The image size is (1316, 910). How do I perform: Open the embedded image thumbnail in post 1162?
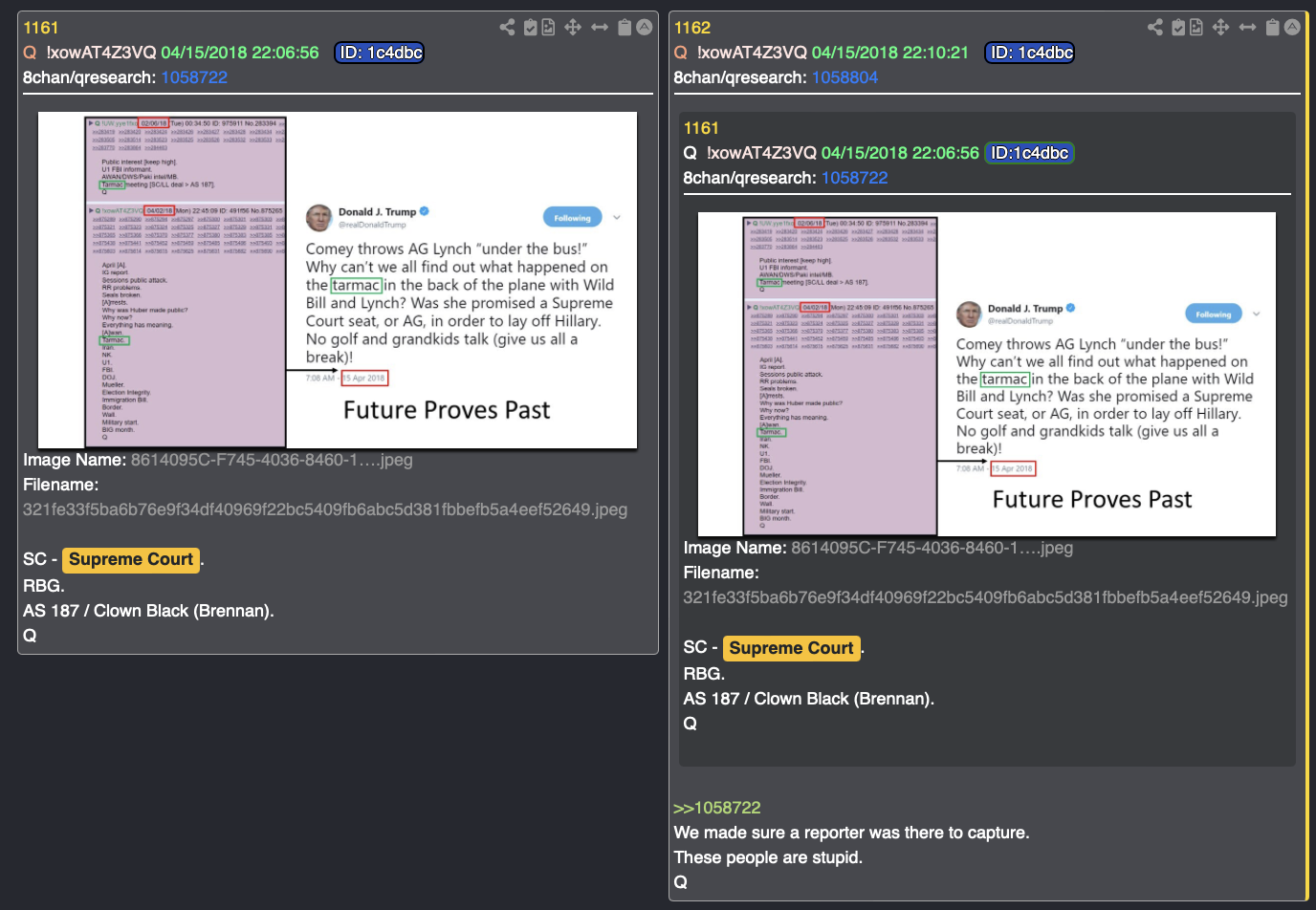coord(987,374)
